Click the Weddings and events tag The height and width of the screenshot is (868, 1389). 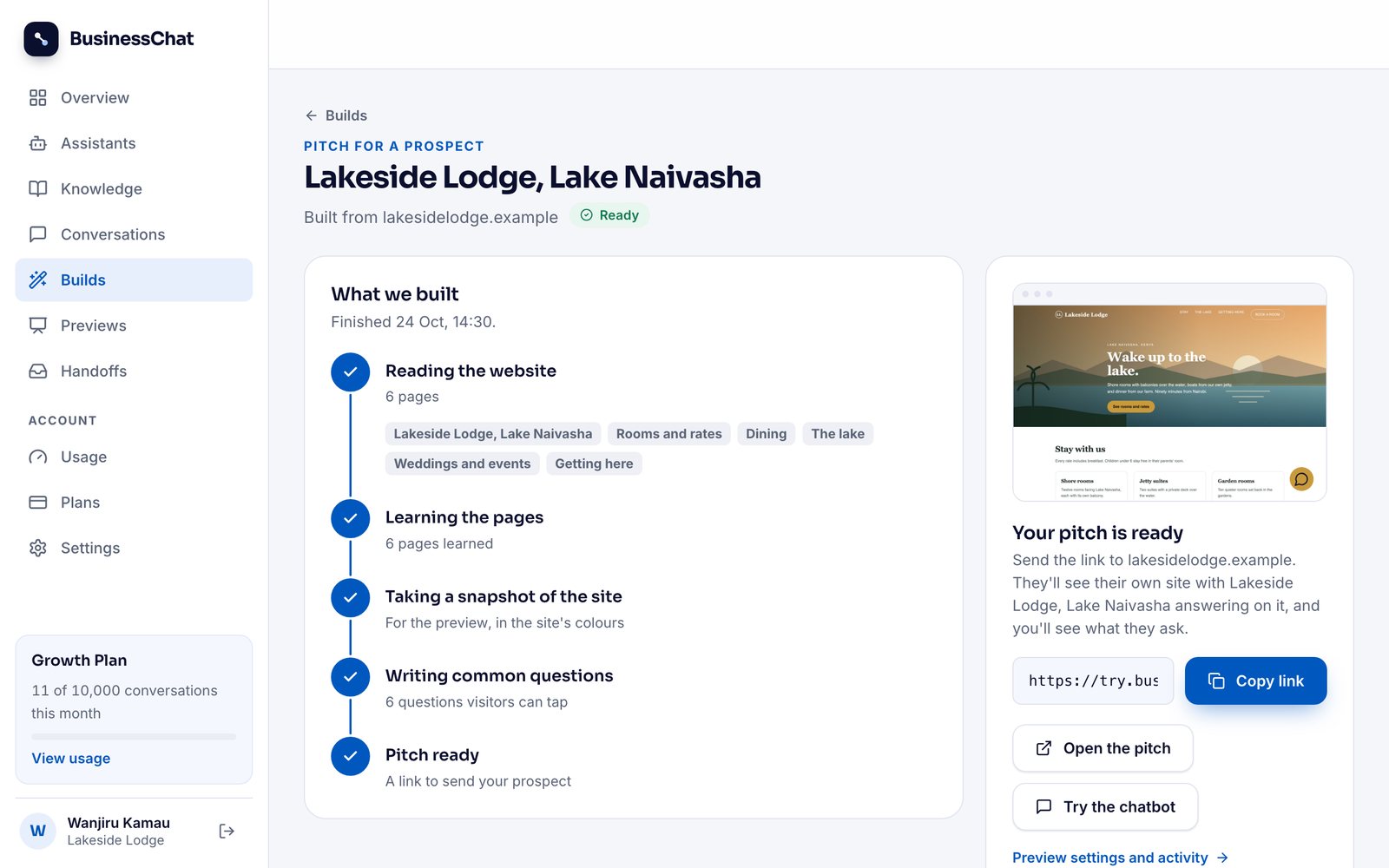[x=462, y=464]
